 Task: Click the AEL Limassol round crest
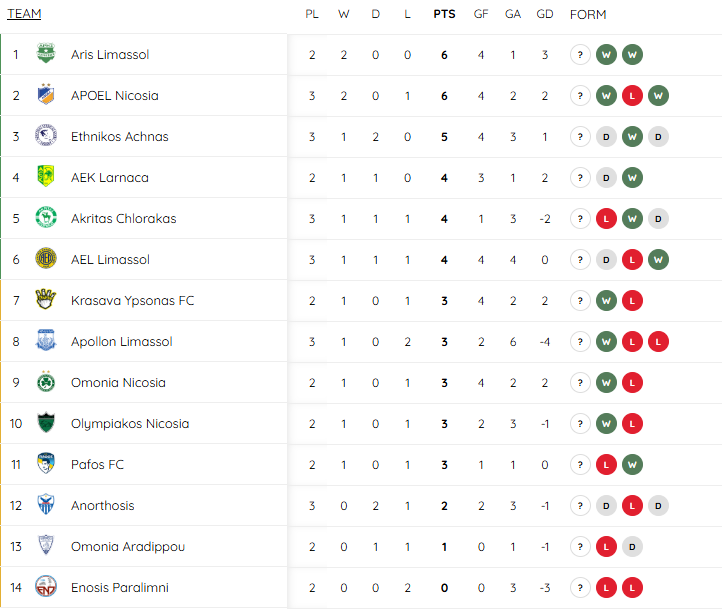pyautogui.click(x=46, y=258)
